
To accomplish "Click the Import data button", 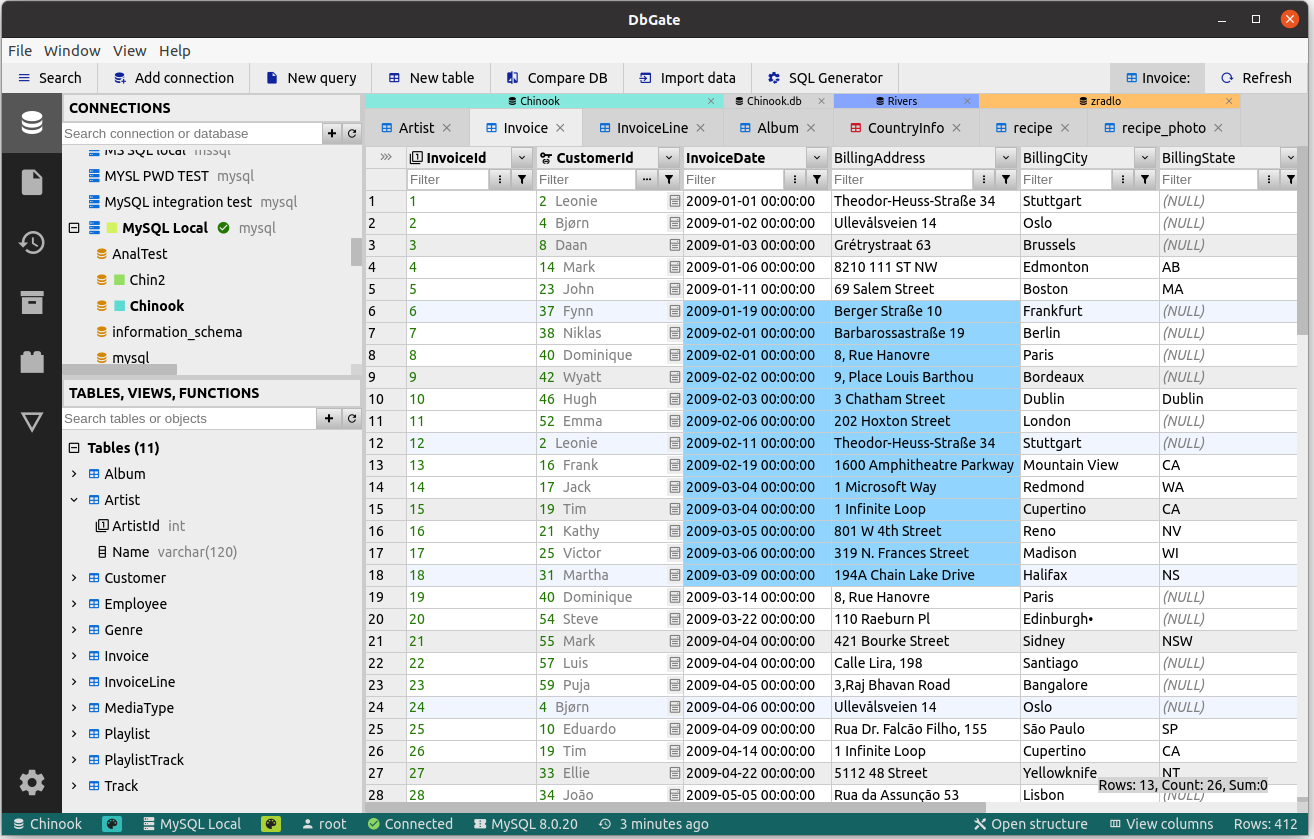I will tap(688, 78).
